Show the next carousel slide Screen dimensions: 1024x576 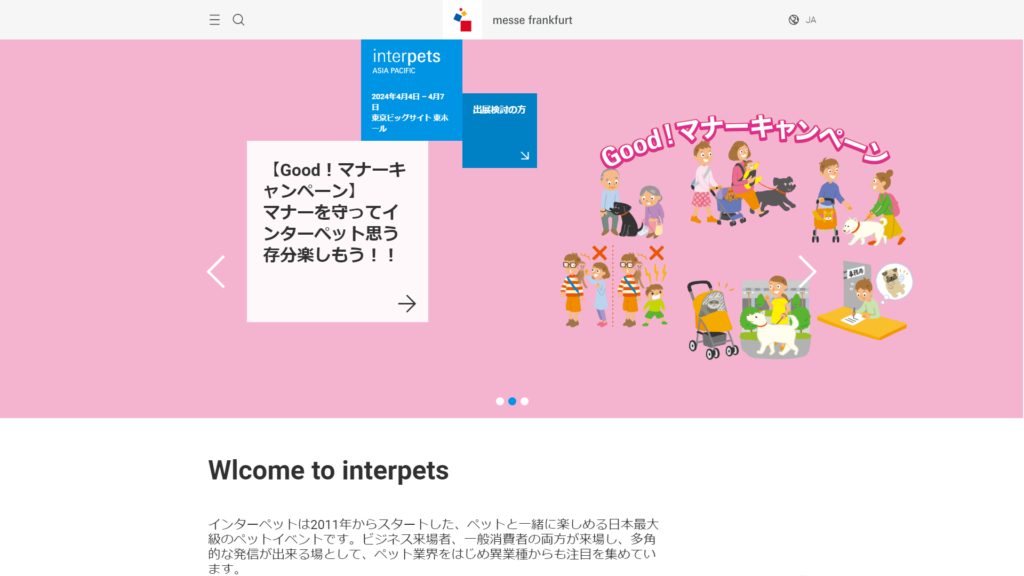pos(807,272)
